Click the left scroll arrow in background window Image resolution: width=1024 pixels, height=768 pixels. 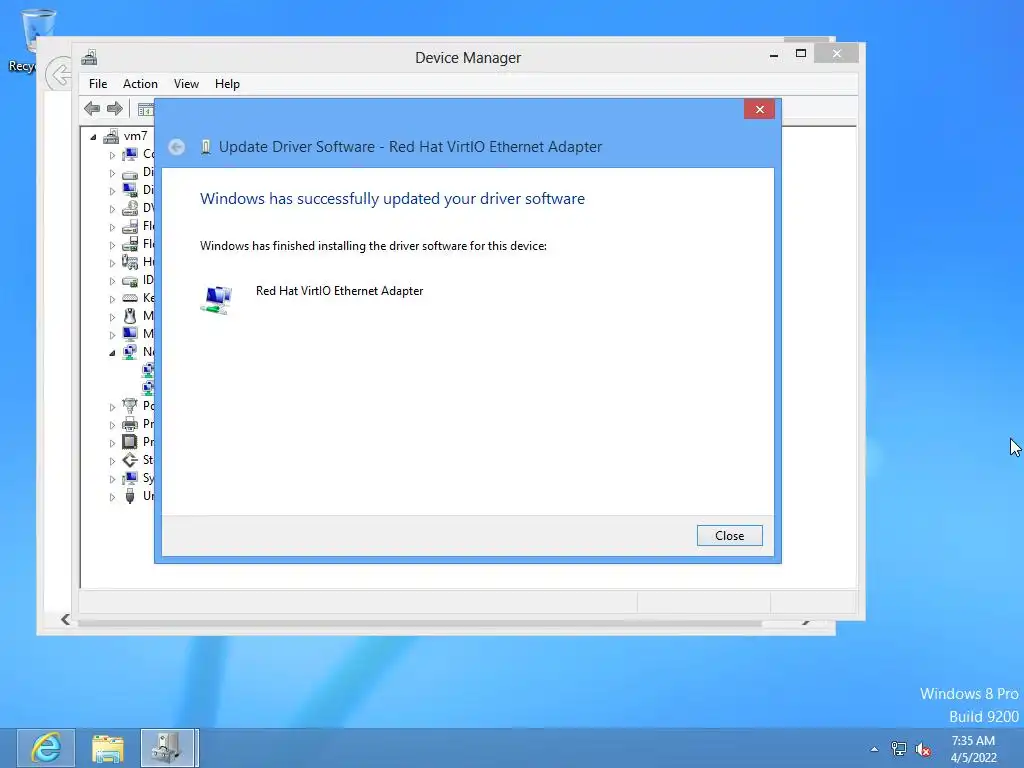click(x=65, y=619)
